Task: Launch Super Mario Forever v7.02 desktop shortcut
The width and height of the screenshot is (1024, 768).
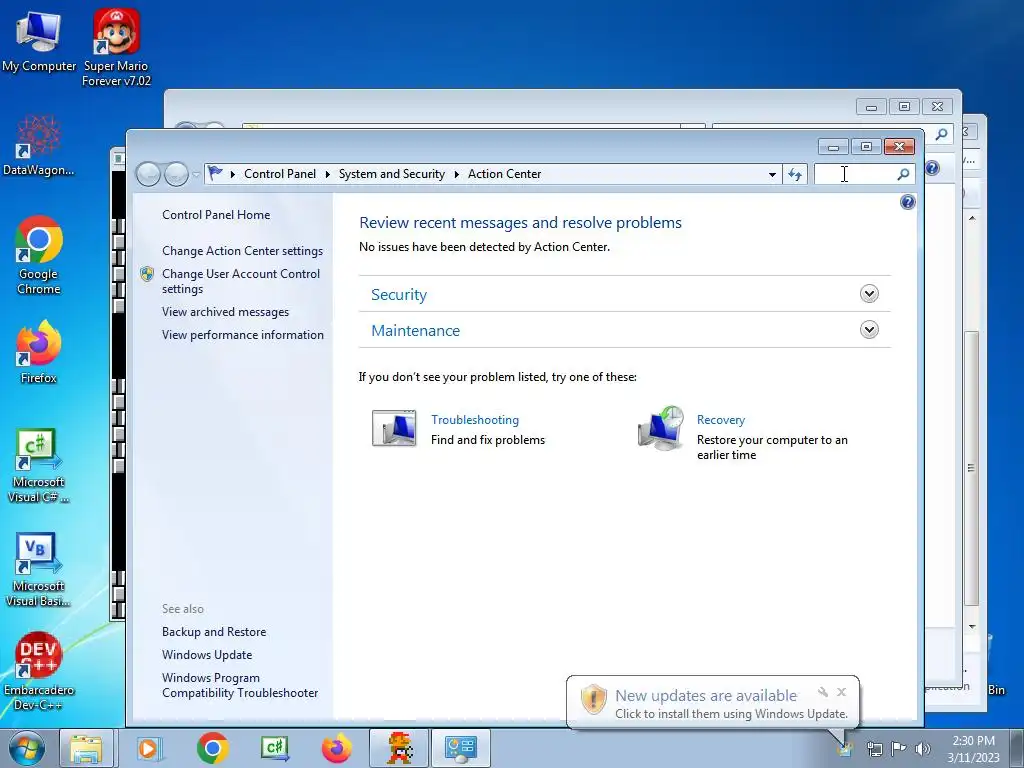Action: pos(116,47)
